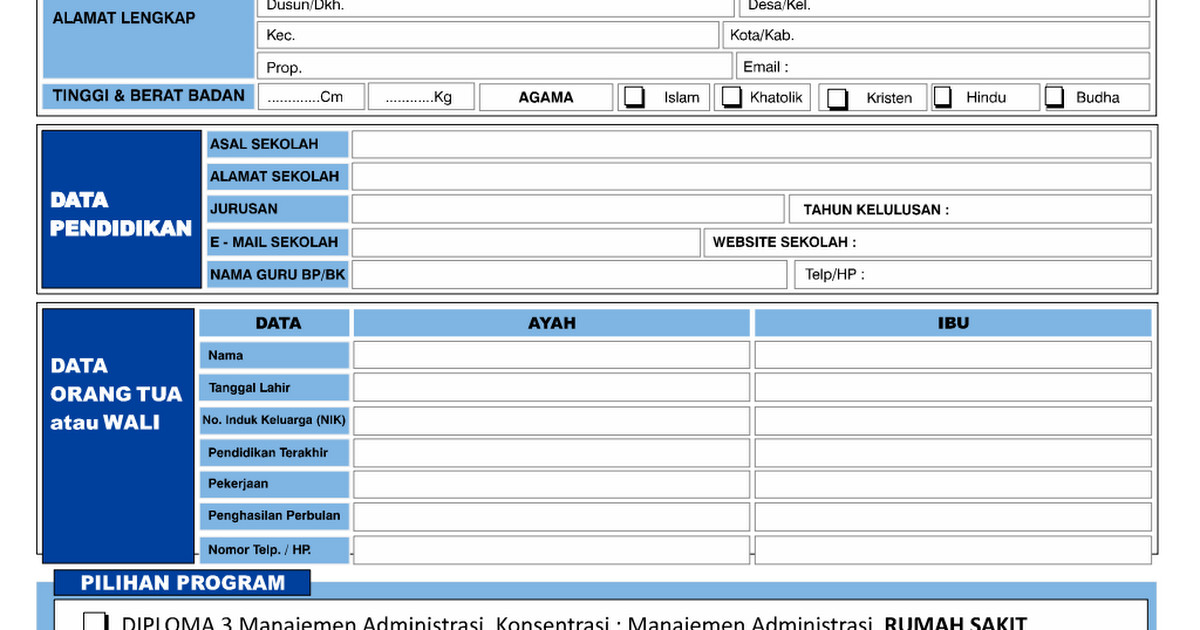This screenshot has height=630, width=1200.
Task: Click the IBU Pendidikan Terakhir field
Action: [953, 452]
